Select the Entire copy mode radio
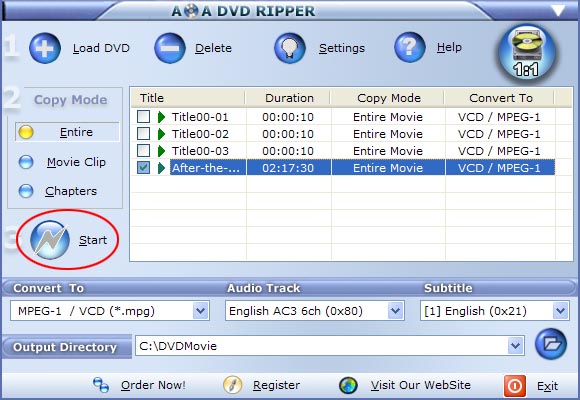The width and height of the screenshot is (580, 400). pyautogui.click(x=26, y=132)
